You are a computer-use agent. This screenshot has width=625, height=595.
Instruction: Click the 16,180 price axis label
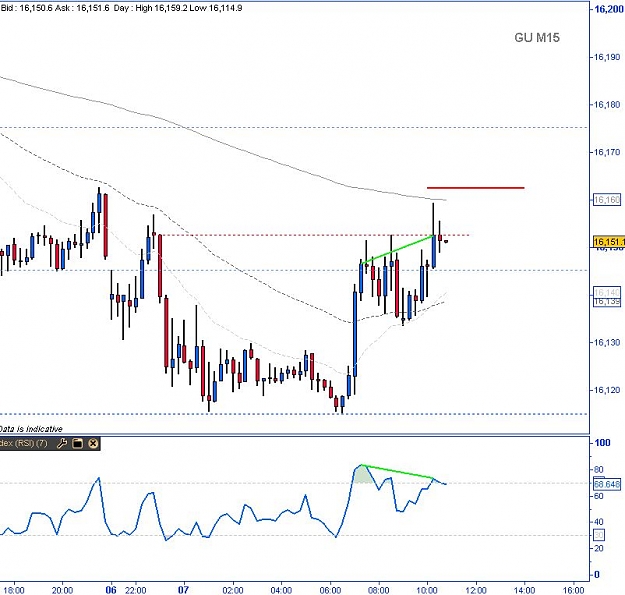607,104
